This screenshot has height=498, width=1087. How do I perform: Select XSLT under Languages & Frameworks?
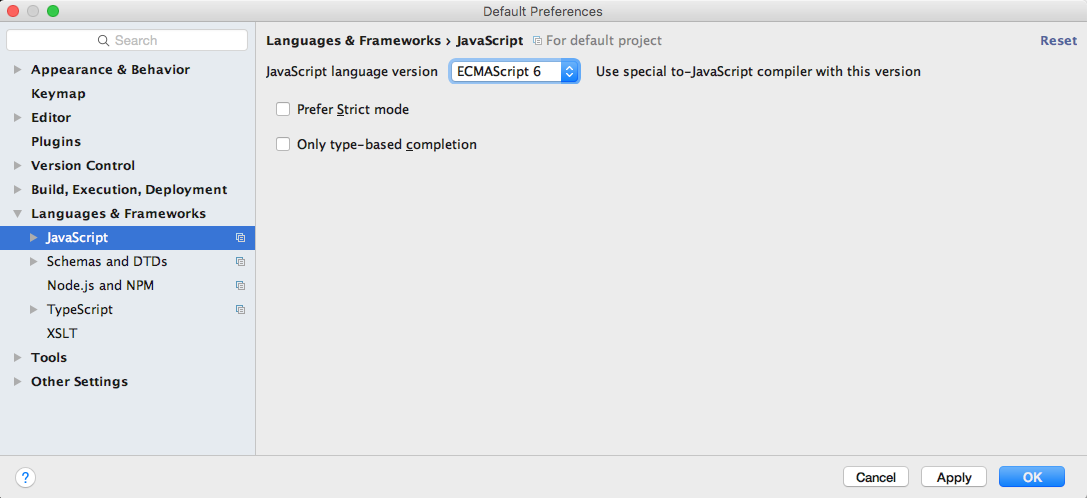click(62, 334)
